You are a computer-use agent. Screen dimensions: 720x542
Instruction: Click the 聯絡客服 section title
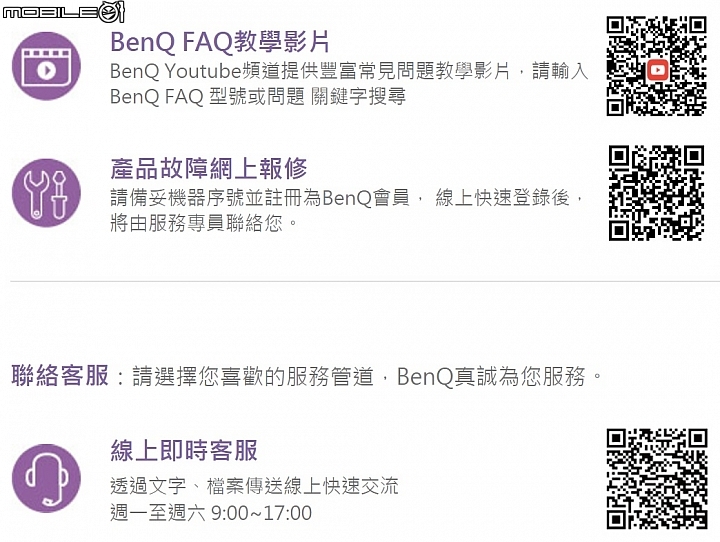point(60,377)
